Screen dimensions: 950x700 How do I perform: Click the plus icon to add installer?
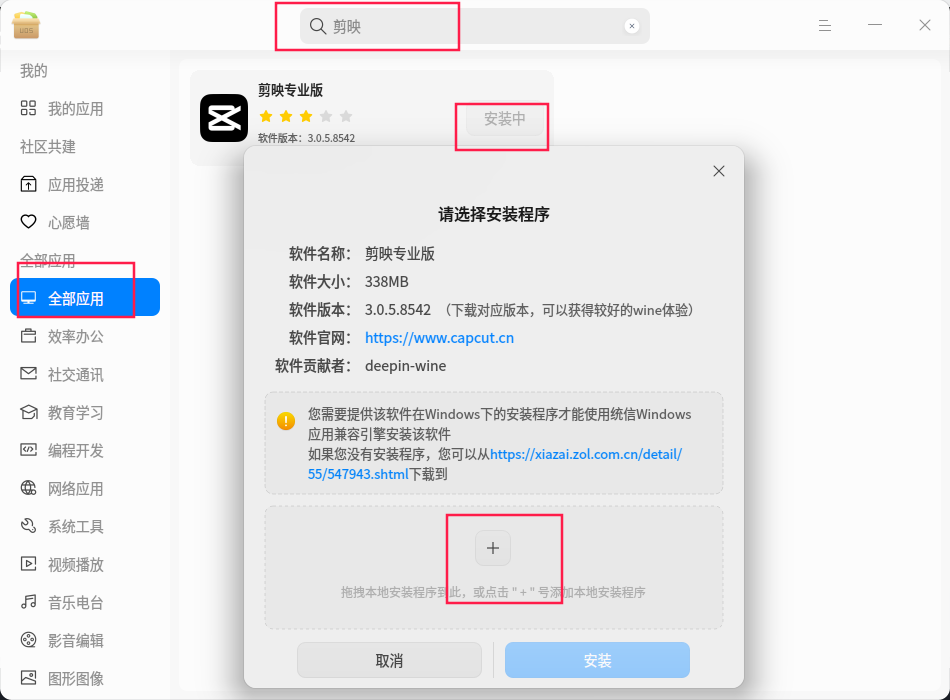(493, 548)
